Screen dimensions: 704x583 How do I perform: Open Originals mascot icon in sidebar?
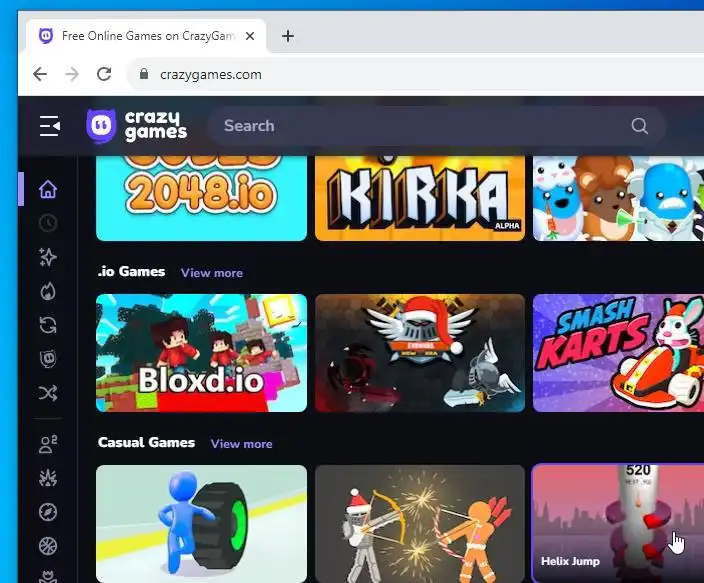point(48,359)
